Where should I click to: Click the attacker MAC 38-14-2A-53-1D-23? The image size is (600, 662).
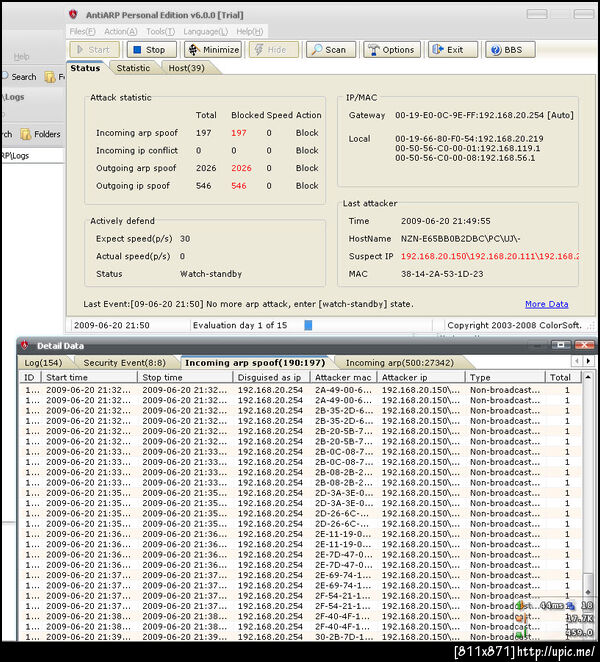442,274
